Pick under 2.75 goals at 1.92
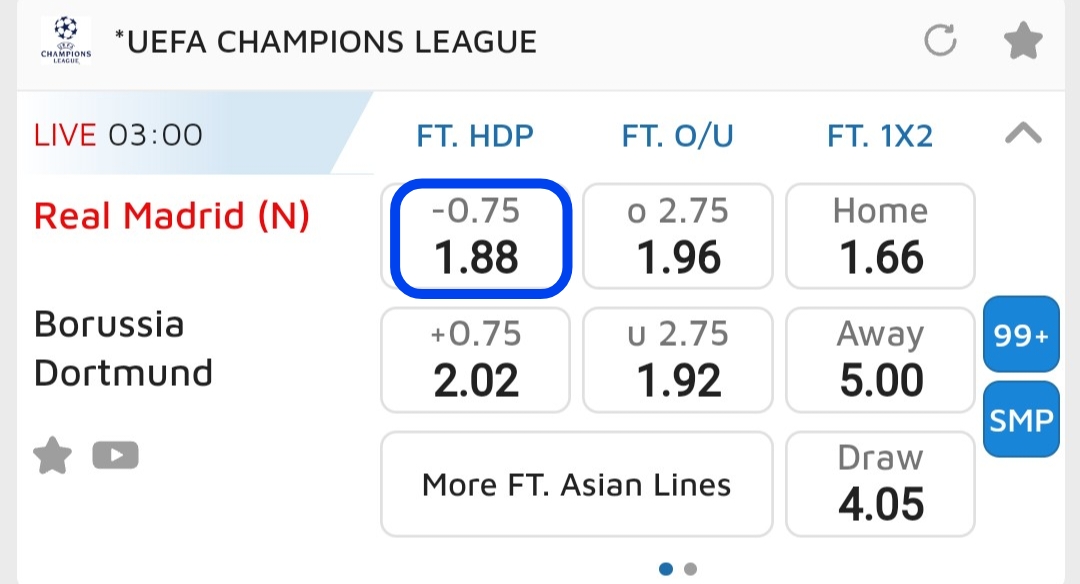 click(678, 359)
